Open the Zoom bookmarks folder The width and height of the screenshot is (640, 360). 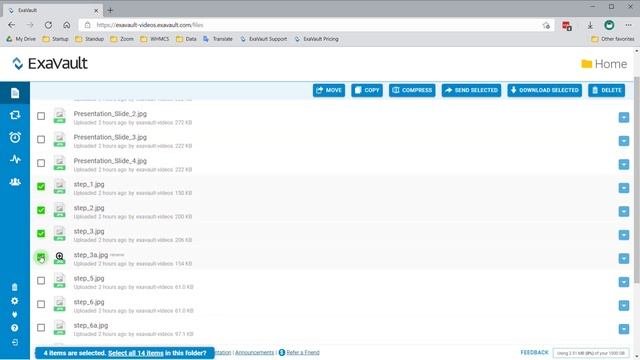tap(122, 39)
